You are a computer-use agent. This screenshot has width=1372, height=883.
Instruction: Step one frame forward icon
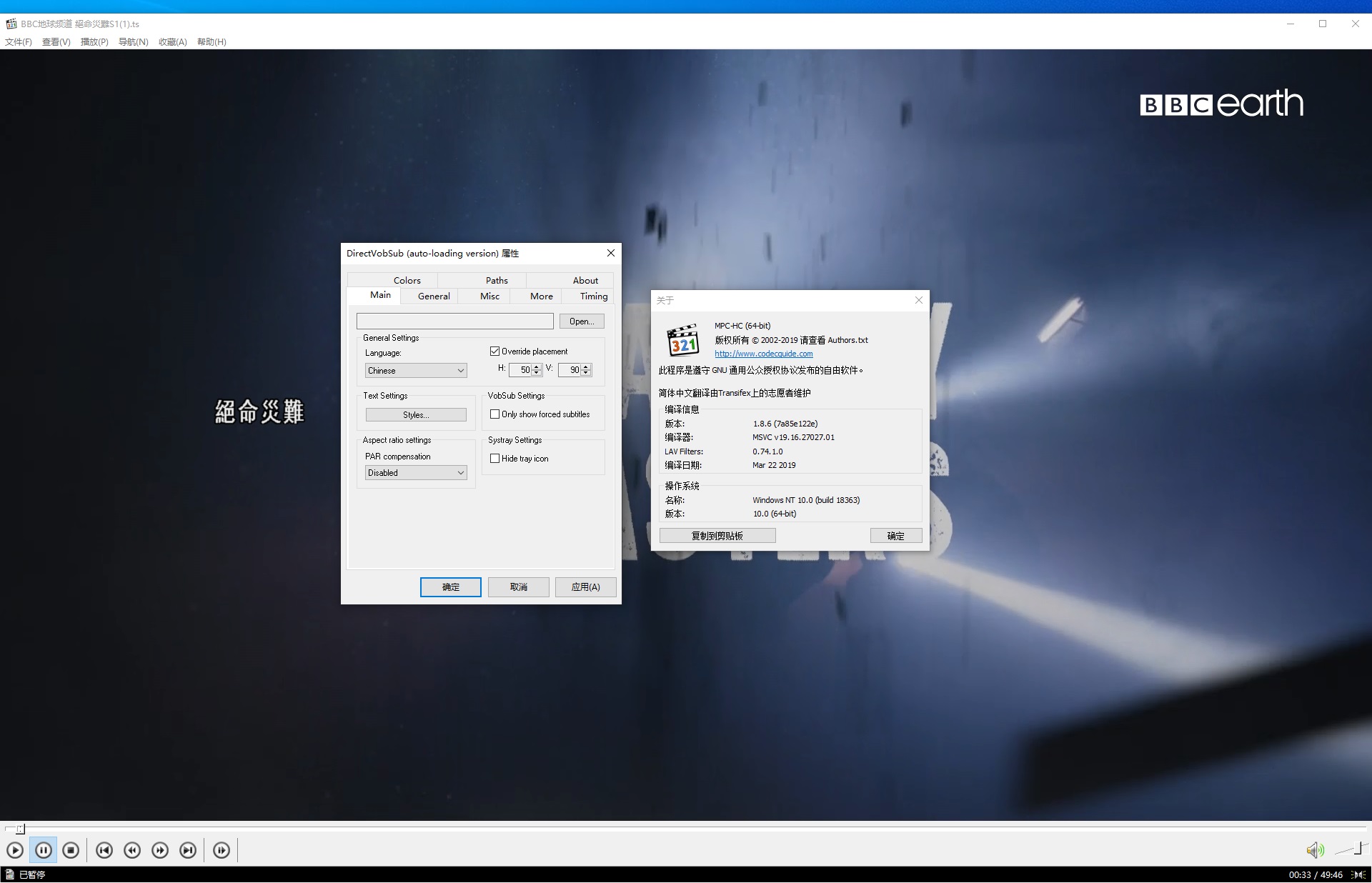222,850
